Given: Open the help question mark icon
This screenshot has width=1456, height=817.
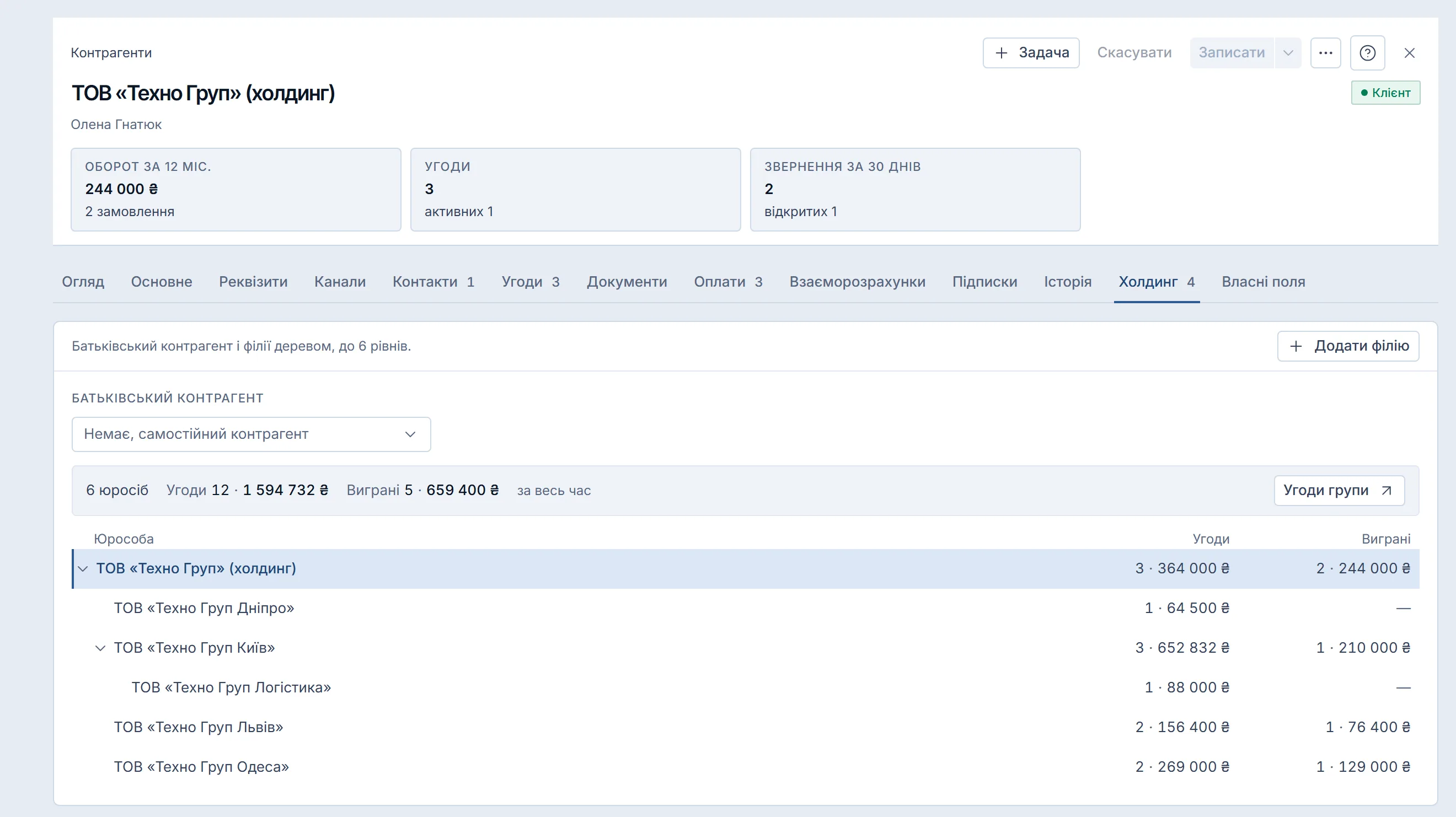Looking at the screenshot, I should click(1367, 53).
